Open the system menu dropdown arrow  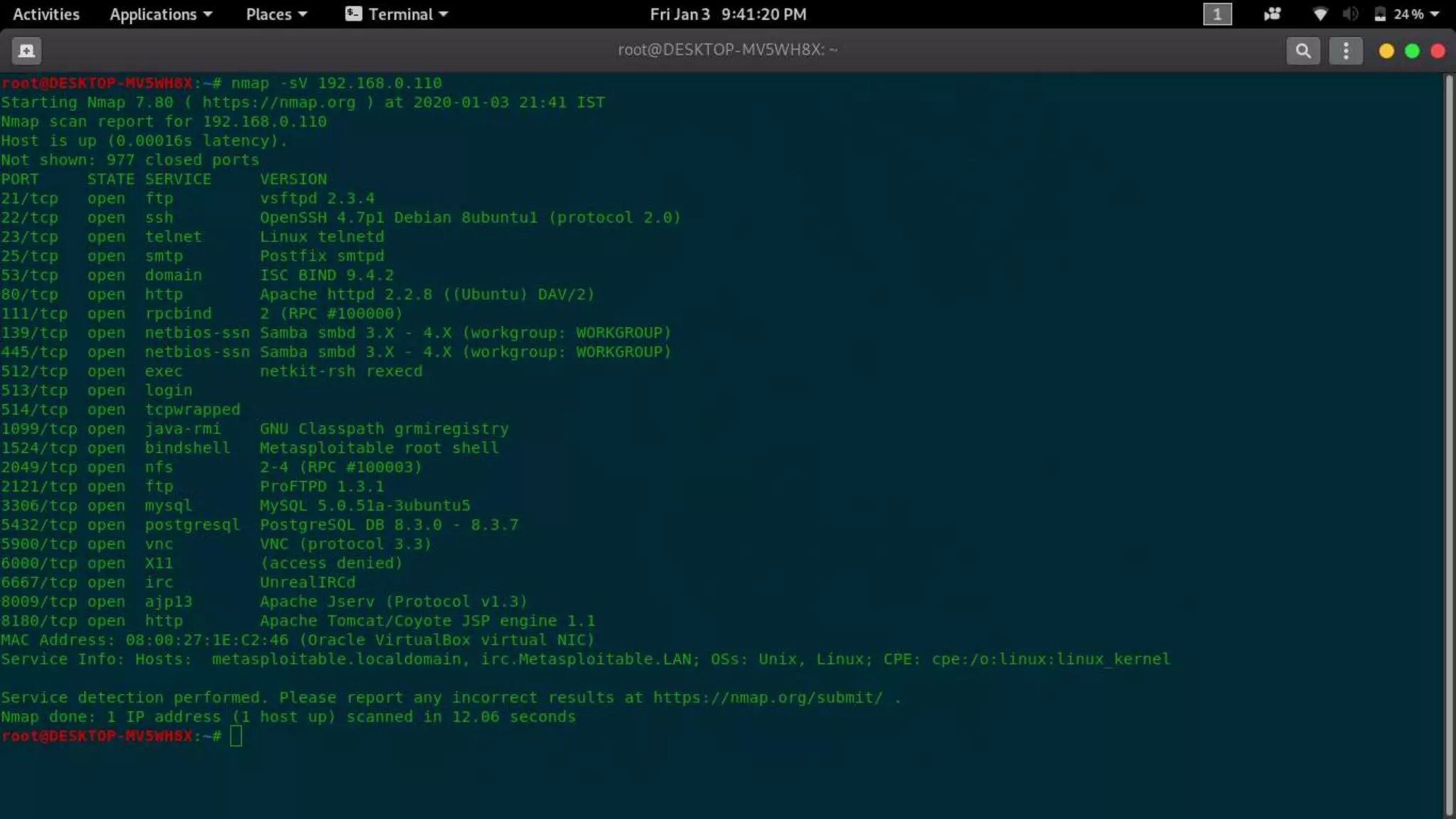pos(1434,14)
